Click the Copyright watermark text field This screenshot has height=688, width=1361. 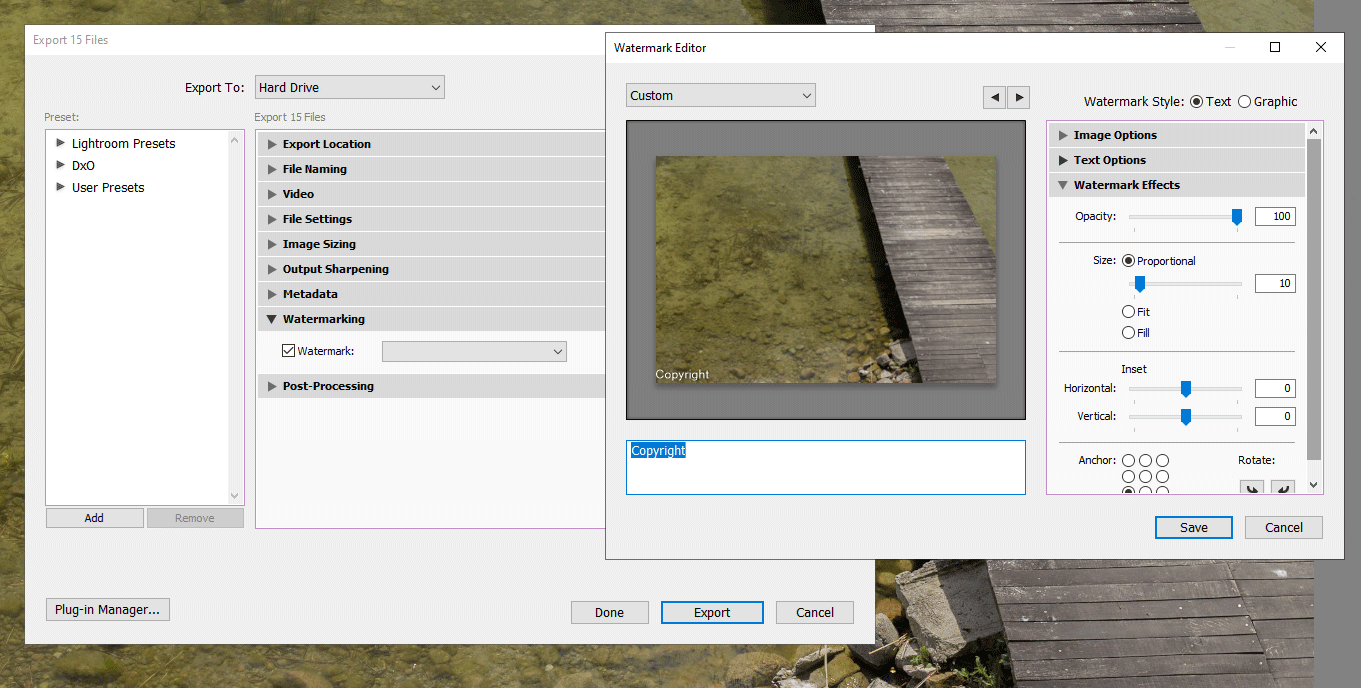(x=825, y=467)
